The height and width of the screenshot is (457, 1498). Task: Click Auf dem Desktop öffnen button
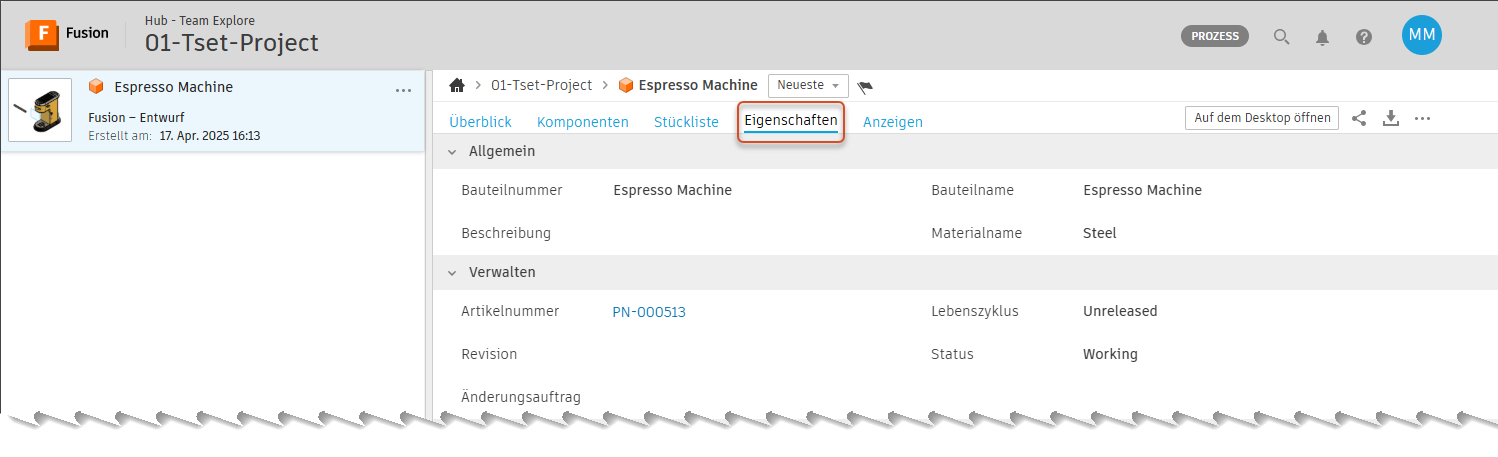[x=1262, y=118]
